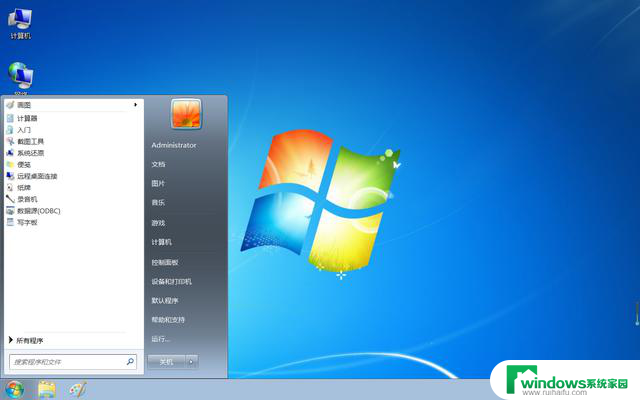
Task: Launch 写字板 (WordPad)
Action: tap(71, 222)
